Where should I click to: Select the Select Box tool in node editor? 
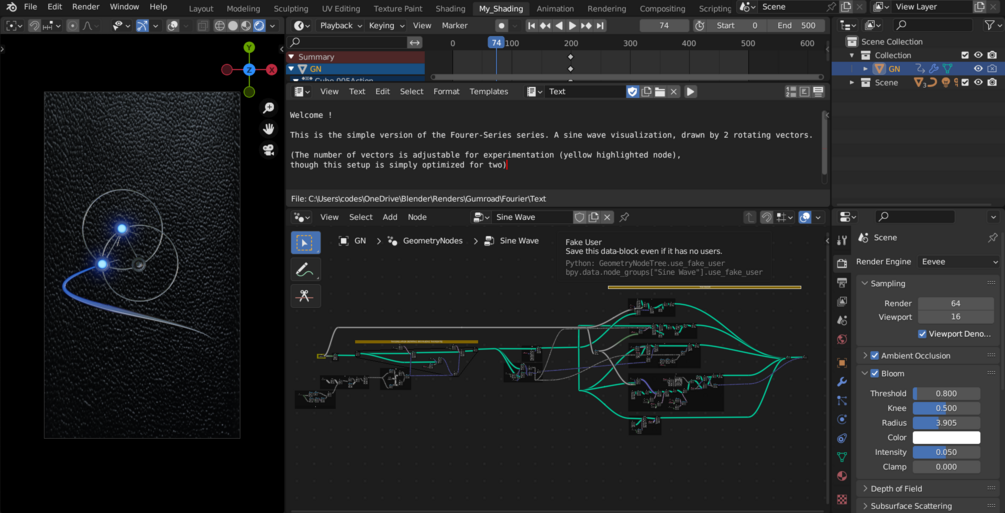[306, 242]
